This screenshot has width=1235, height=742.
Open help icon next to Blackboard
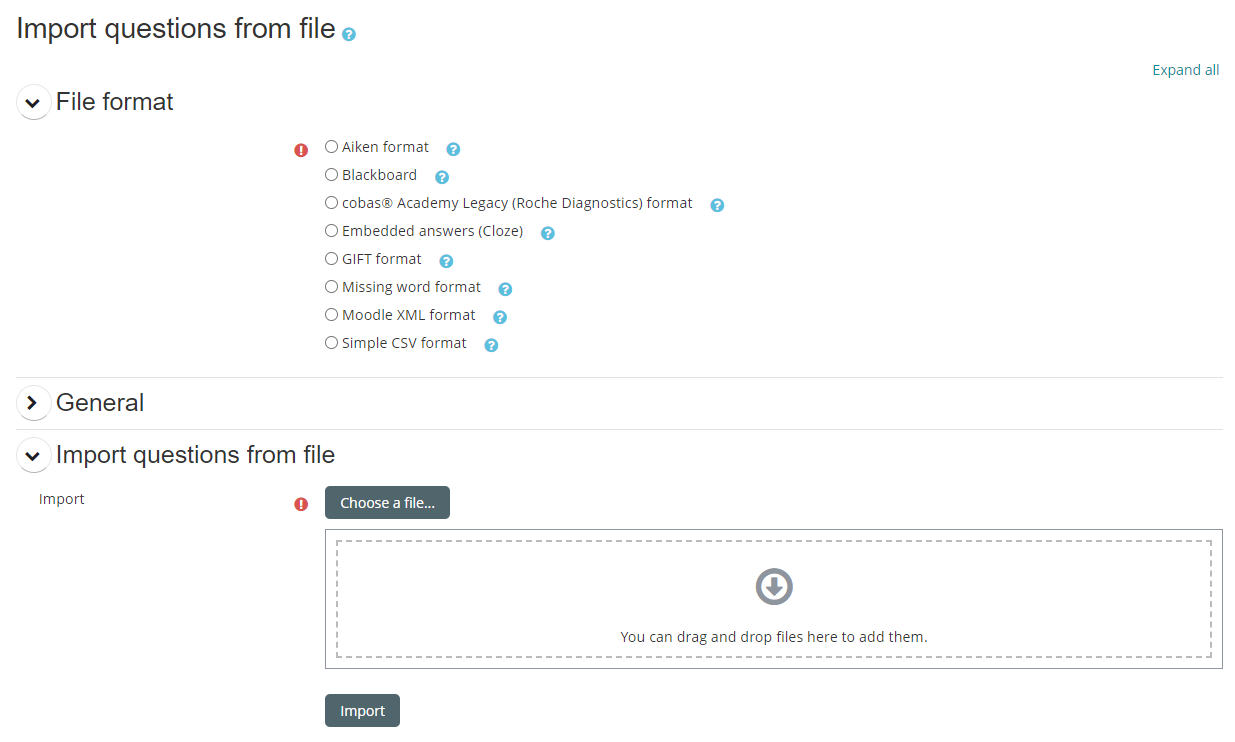coord(441,177)
